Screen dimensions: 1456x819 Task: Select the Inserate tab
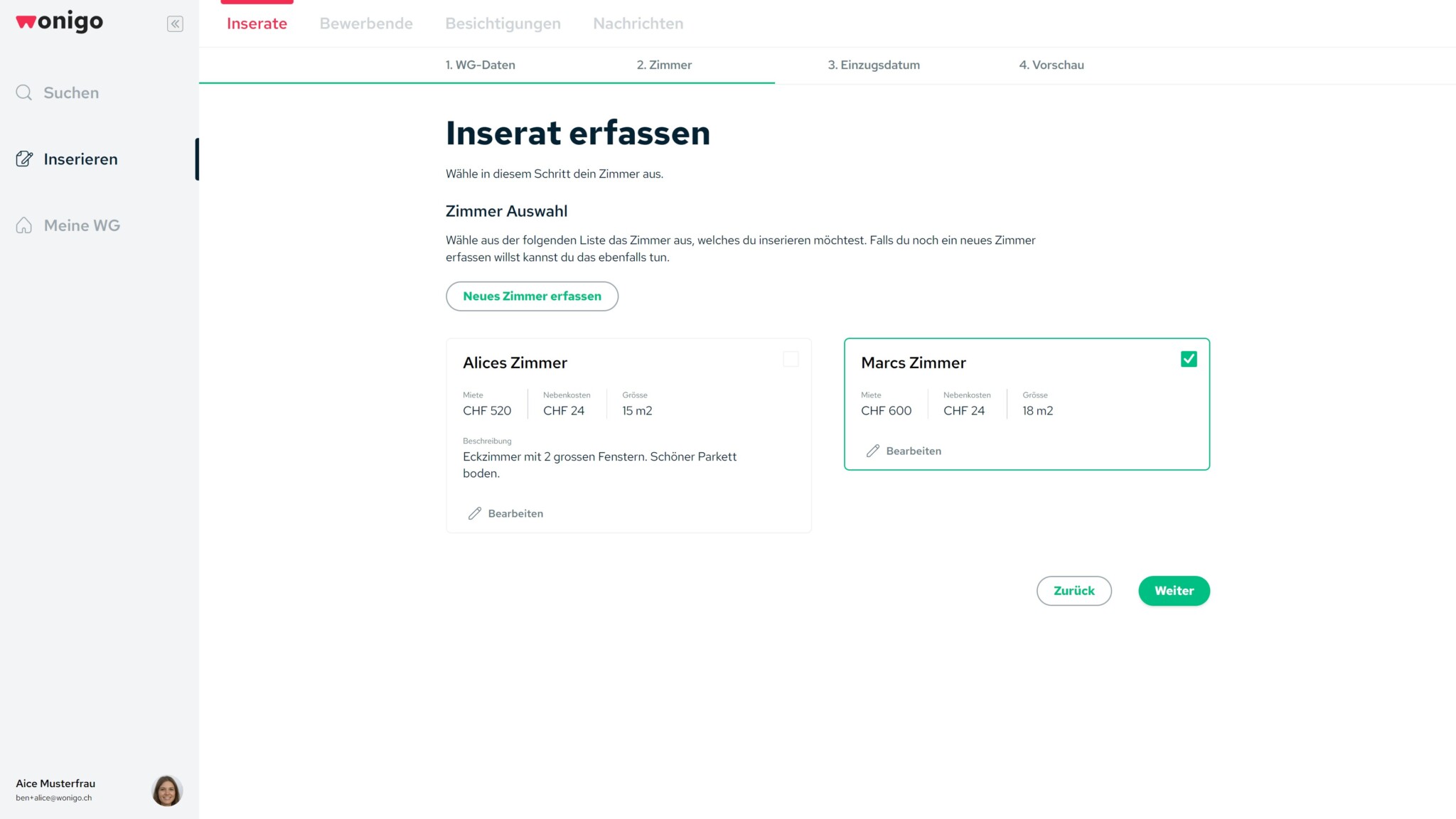point(257,23)
